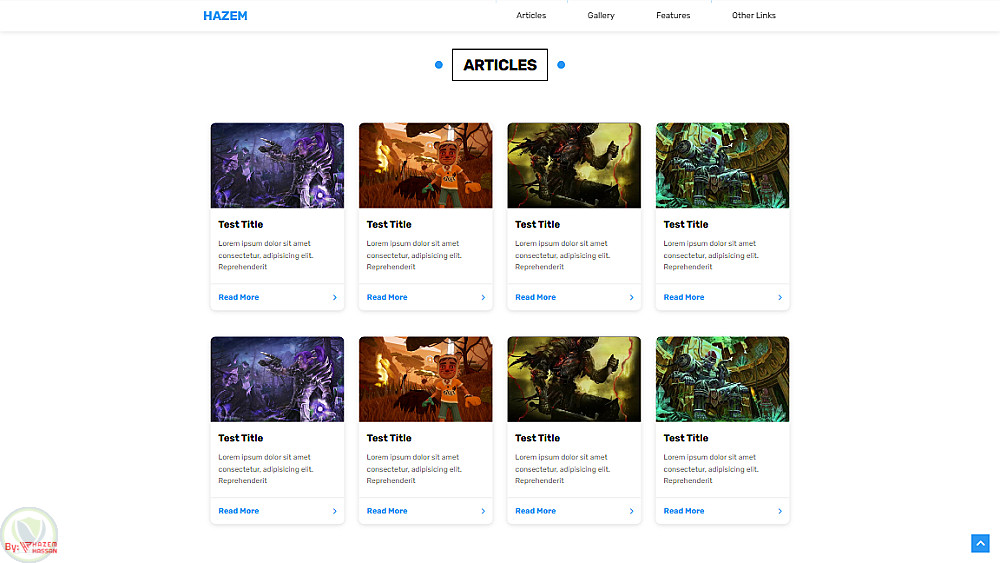Open the dark armored warrior thumbnail in first row
The image size is (1000, 563).
click(574, 165)
